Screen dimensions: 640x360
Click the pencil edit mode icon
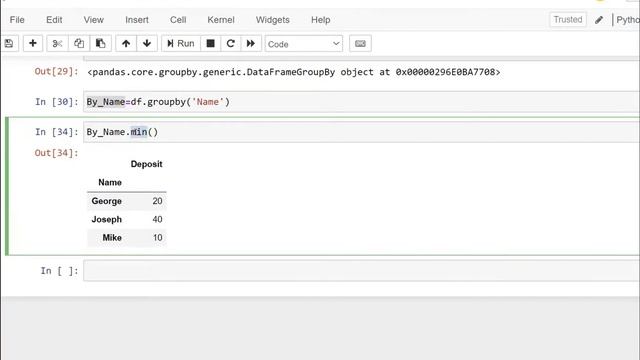click(599, 20)
